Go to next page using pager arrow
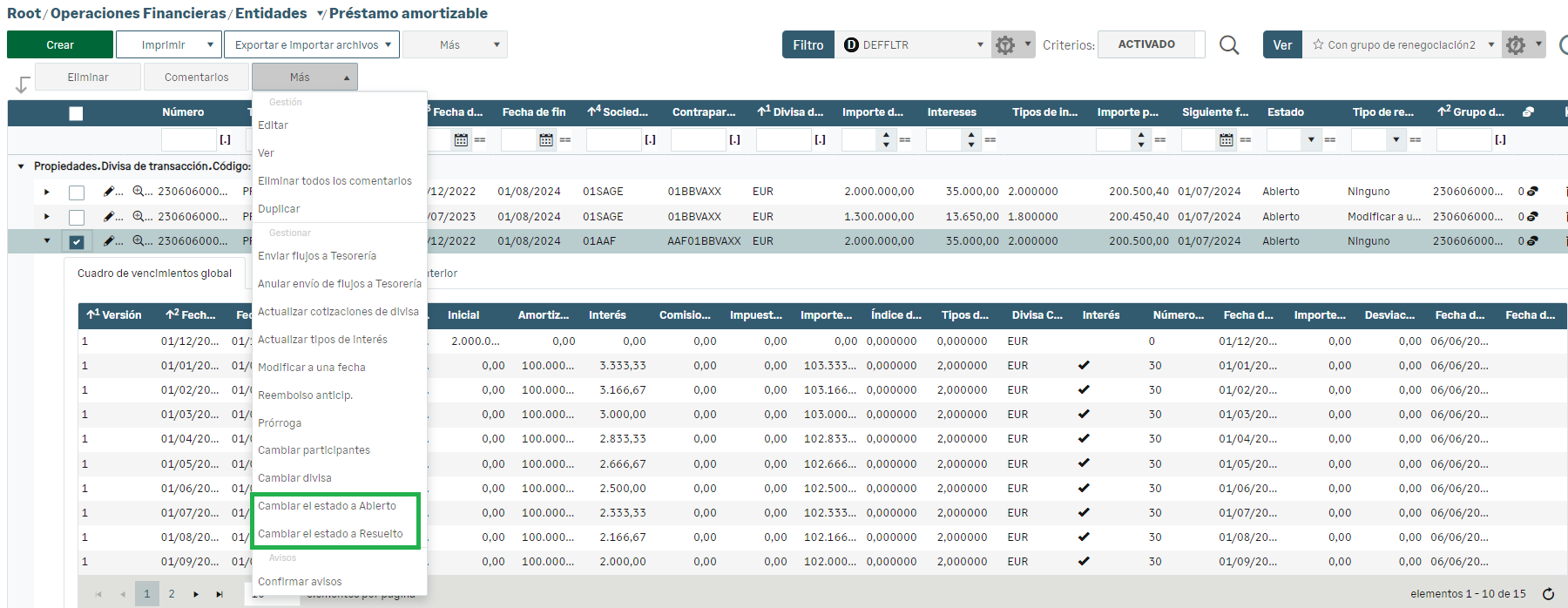1568x608 pixels. click(196, 594)
